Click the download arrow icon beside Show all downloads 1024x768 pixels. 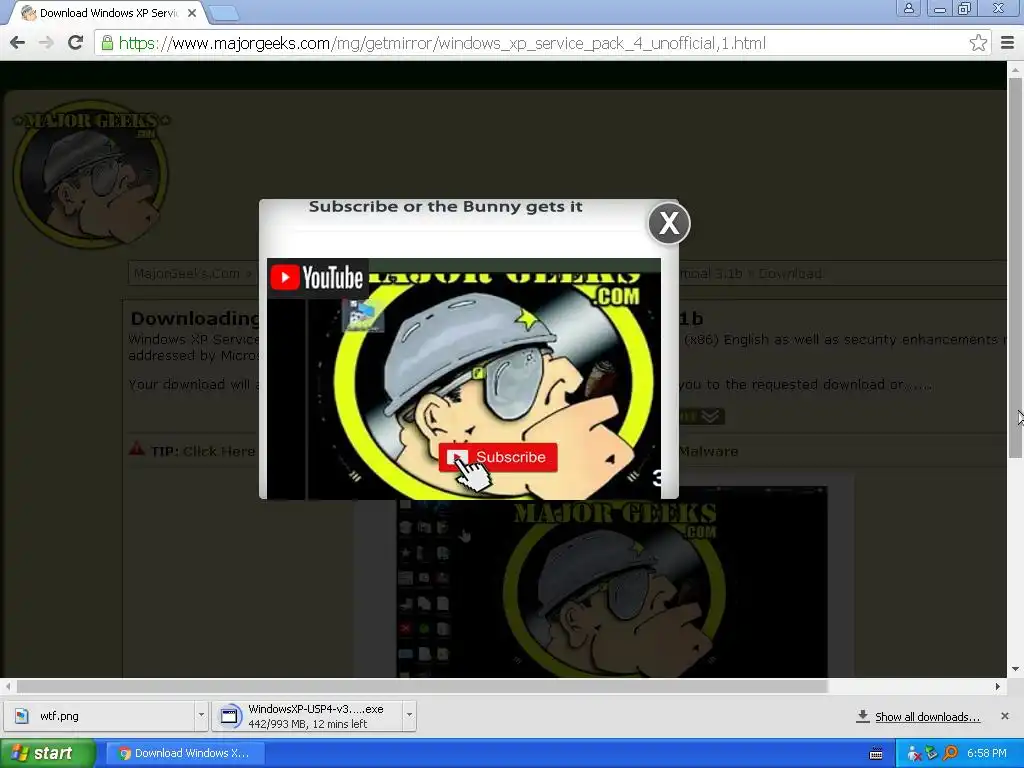tap(863, 716)
